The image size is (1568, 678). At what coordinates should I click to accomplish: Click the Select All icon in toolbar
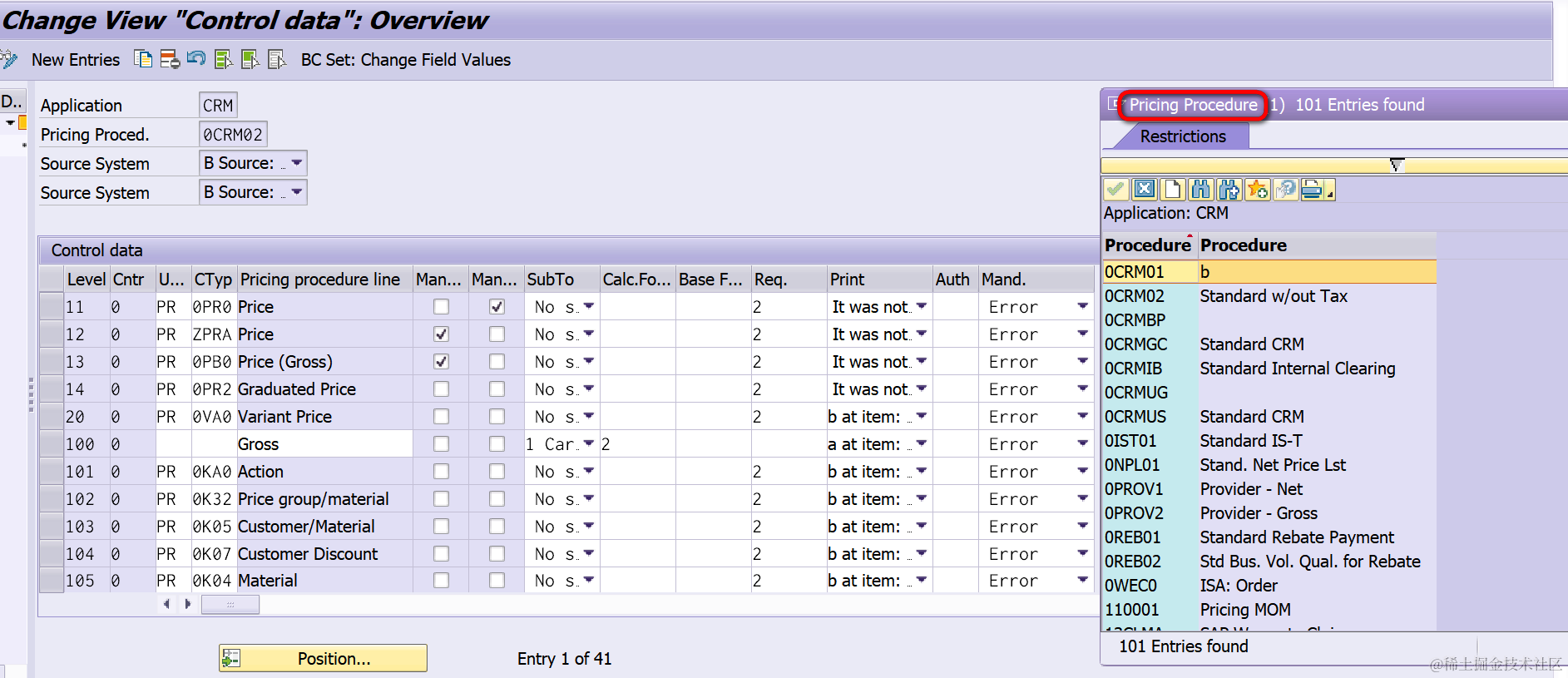(x=223, y=59)
